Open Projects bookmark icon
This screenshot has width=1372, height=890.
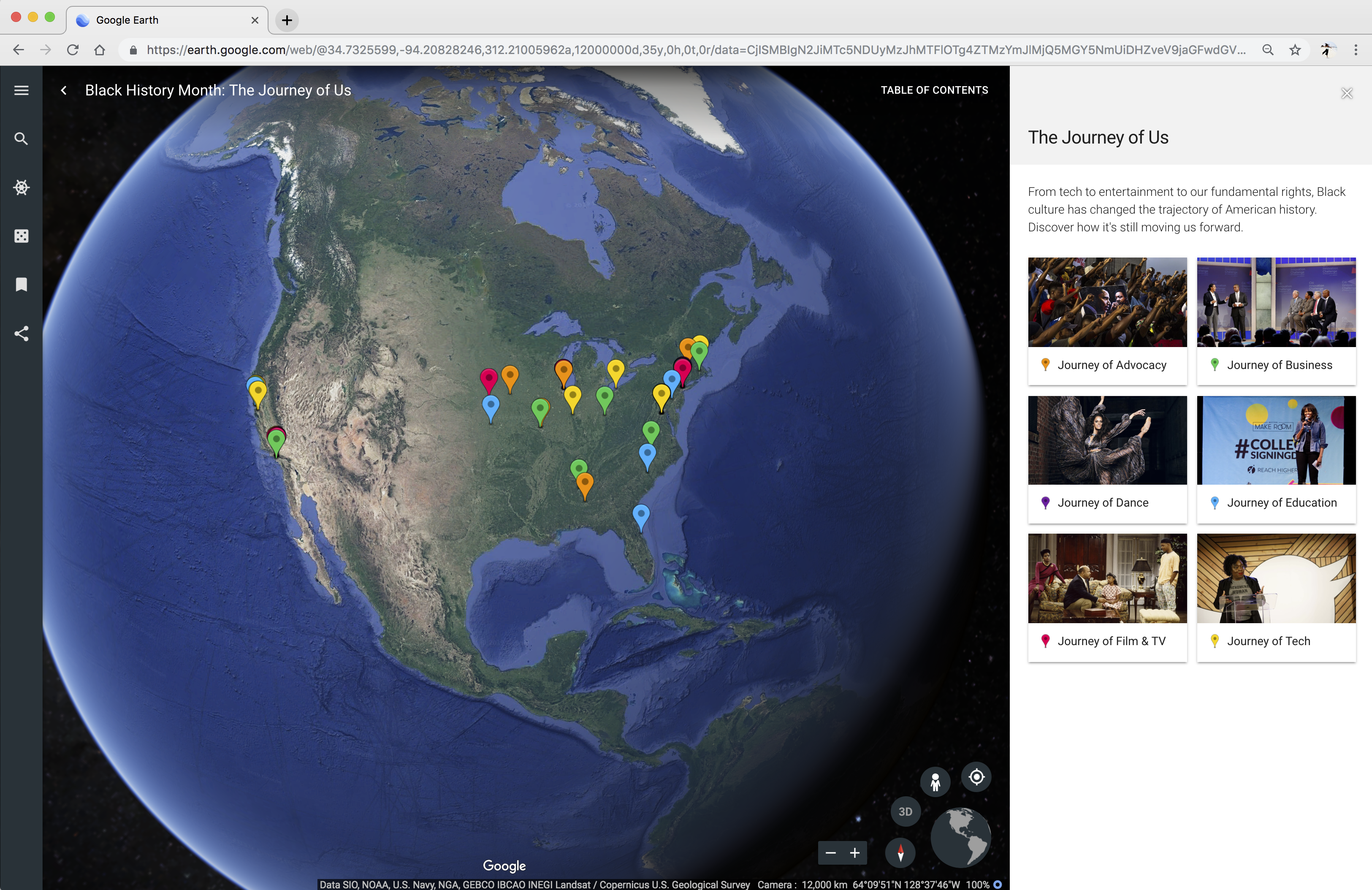click(22, 285)
